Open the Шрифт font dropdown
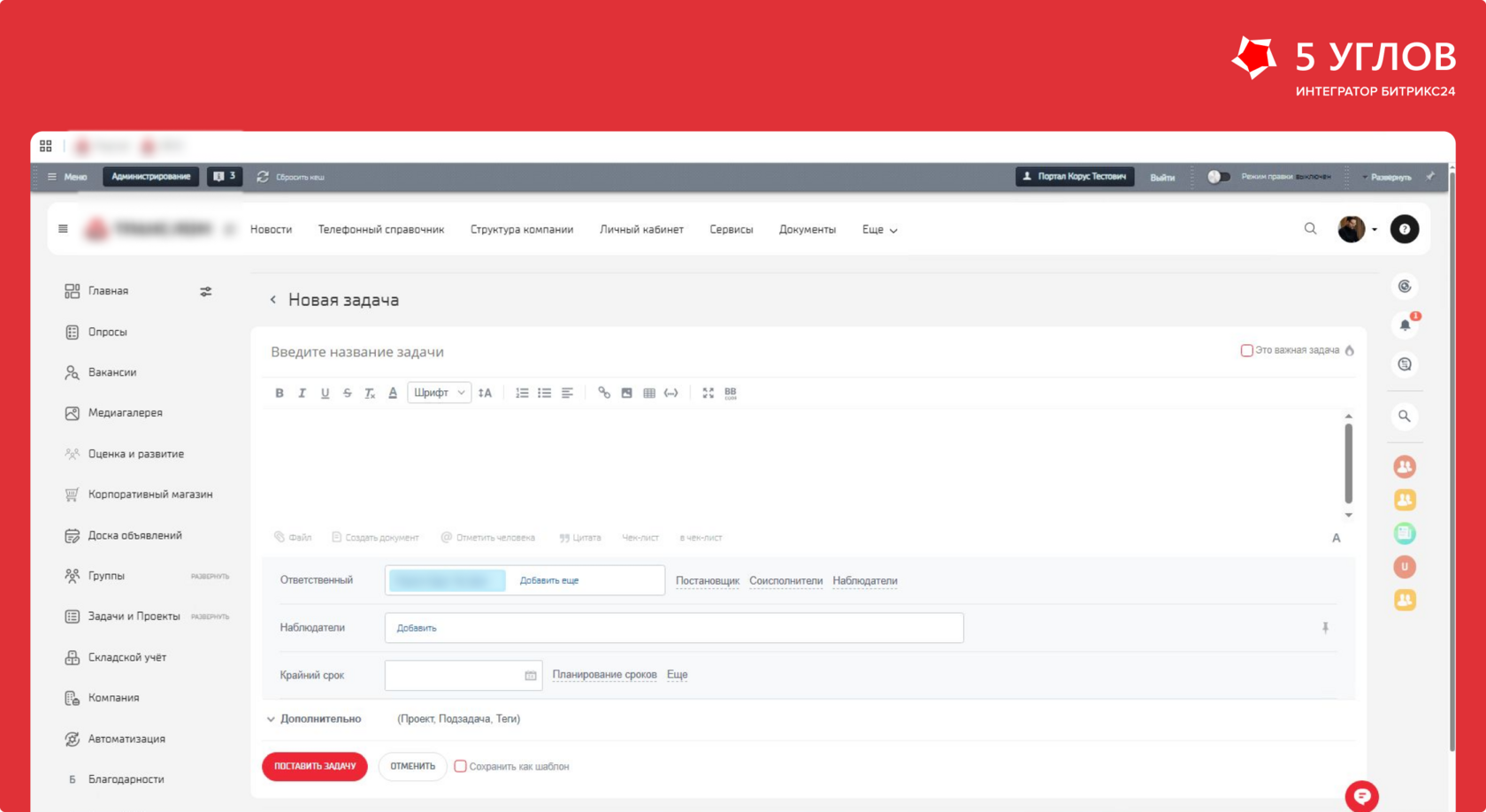The image size is (1486, 812). pyautogui.click(x=439, y=393)
